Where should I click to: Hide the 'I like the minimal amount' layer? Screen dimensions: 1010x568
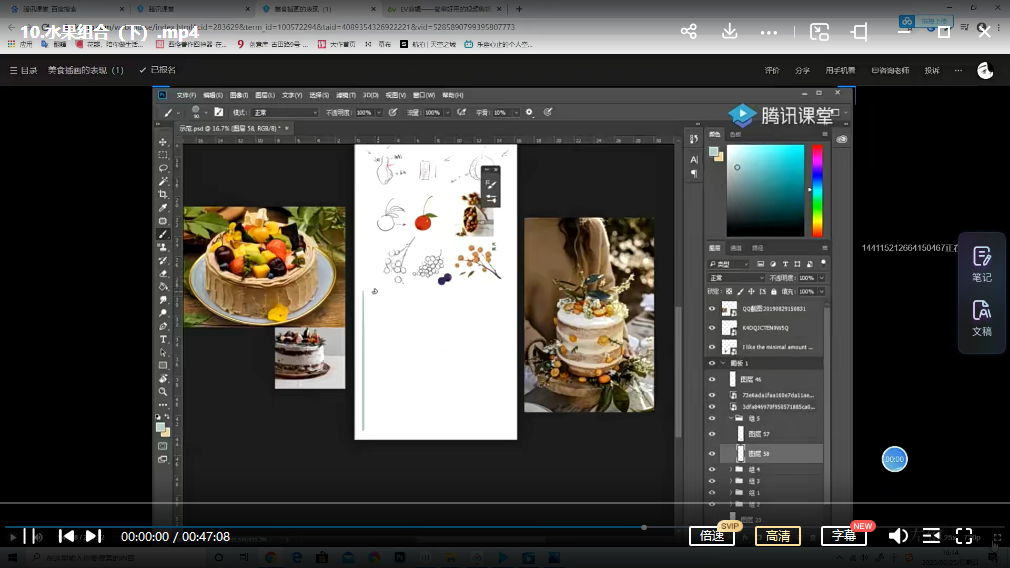point(712,347)
